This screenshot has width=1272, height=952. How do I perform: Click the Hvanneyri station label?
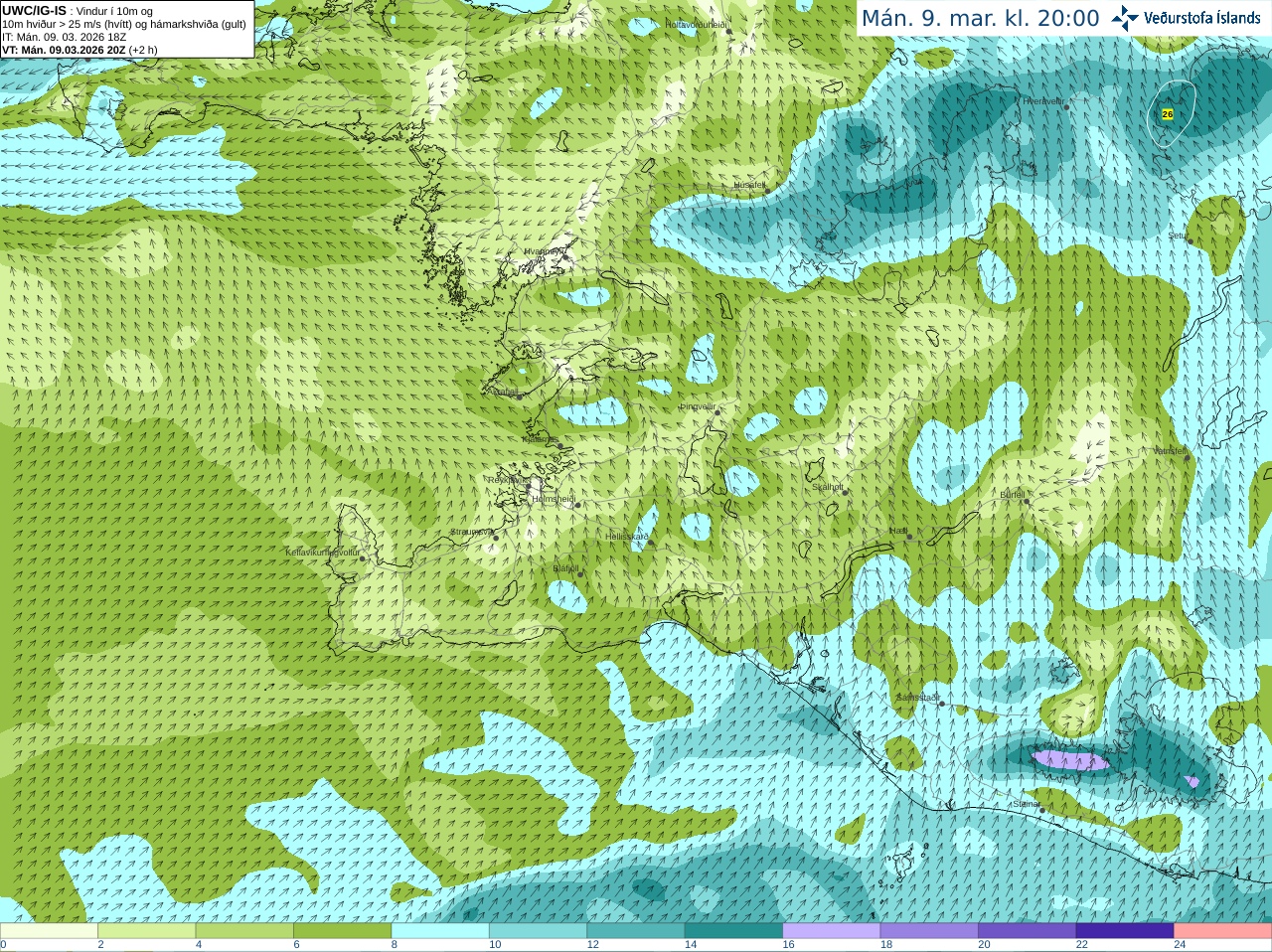tap(545, 251)
